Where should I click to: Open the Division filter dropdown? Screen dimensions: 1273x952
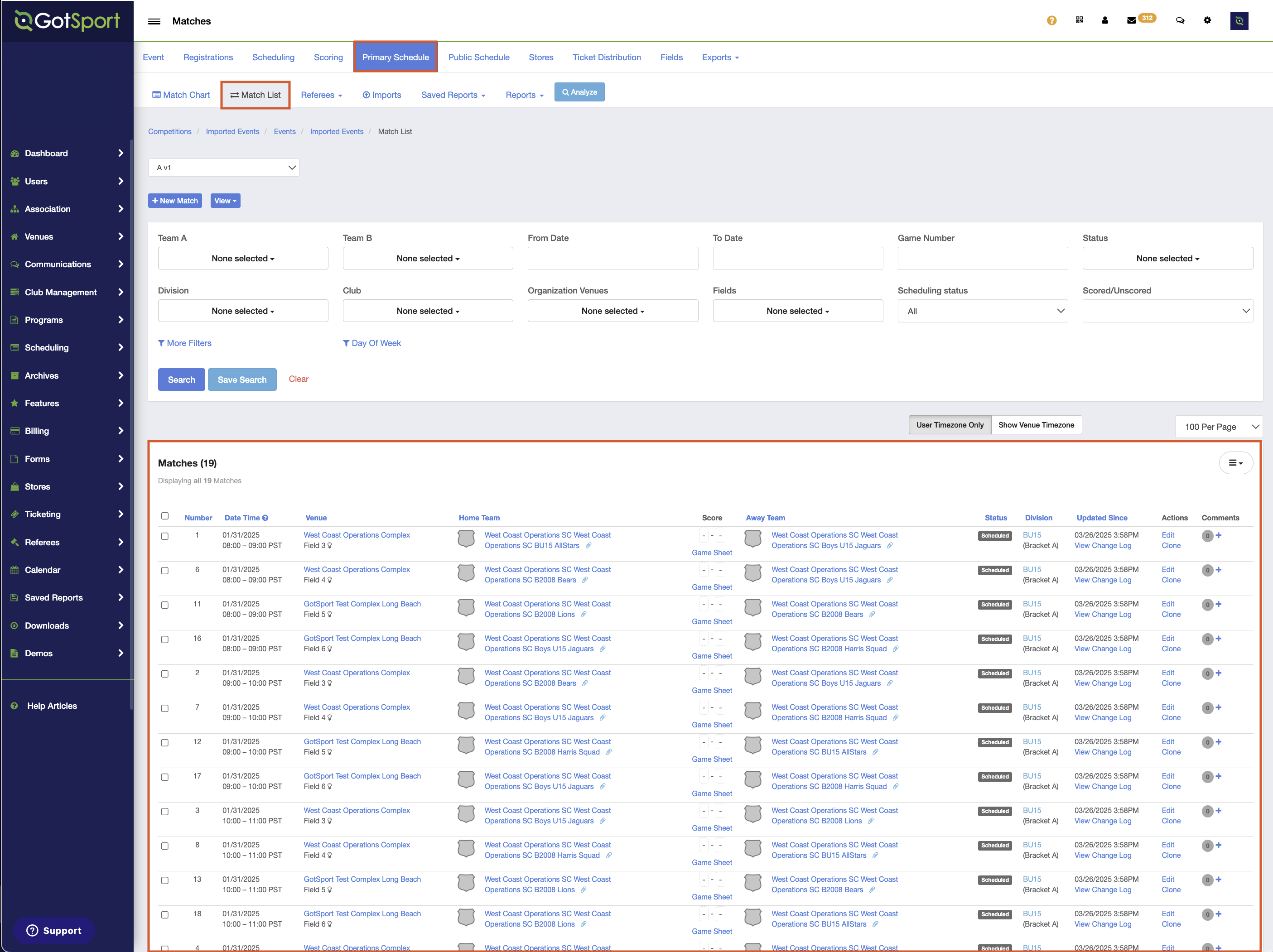[x=243, y=311]
